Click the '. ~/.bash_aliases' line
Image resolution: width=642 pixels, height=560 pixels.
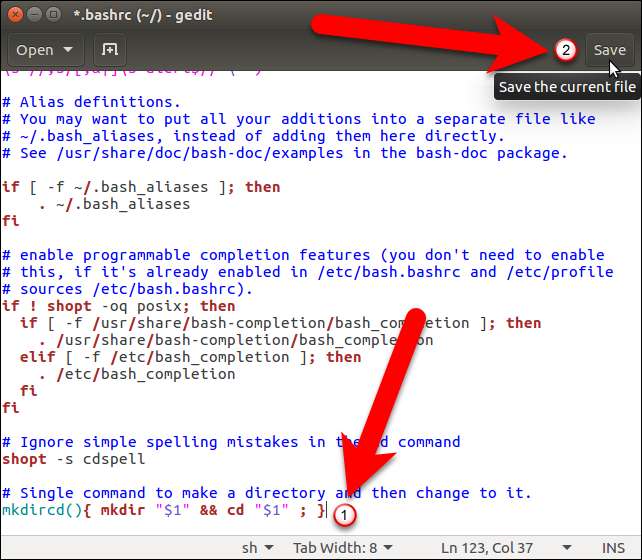pyautogui.click(x=114, y=204)
